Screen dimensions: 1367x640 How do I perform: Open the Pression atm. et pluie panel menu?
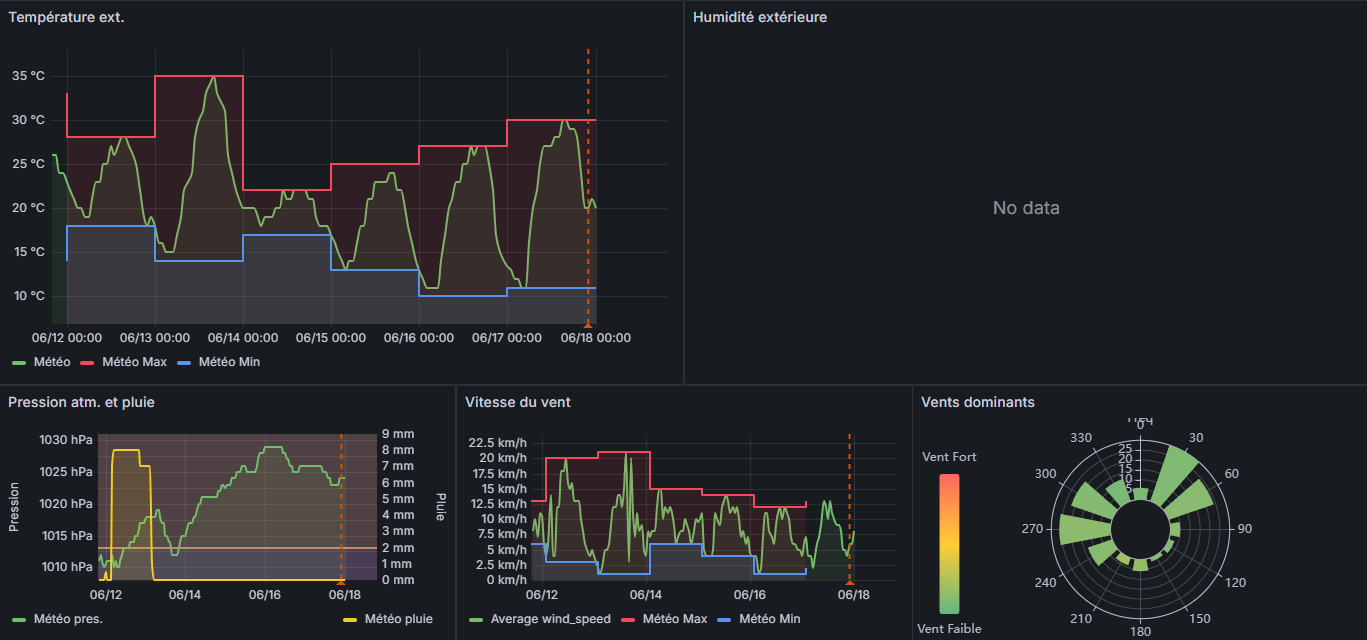[x=81, y=402]
